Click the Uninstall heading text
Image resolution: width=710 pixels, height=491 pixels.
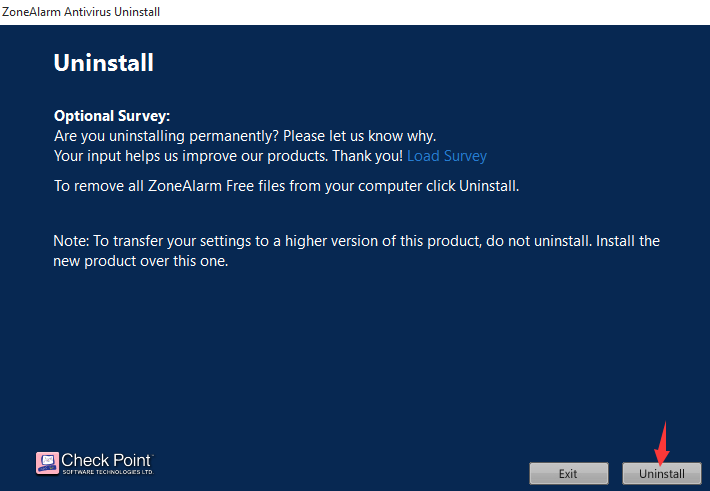click(104, 63)
